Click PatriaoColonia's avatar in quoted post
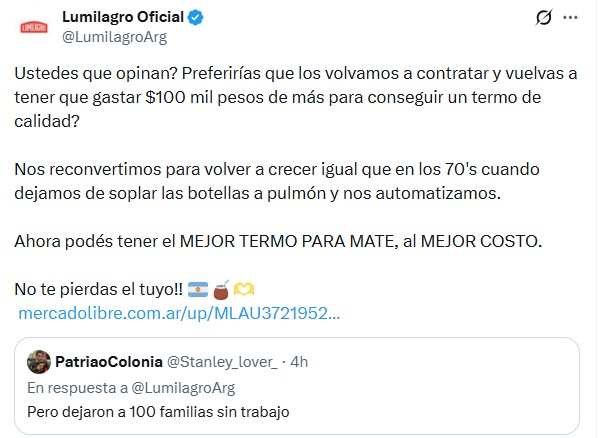Screen dimensions: 607x438 coord(39,361)
